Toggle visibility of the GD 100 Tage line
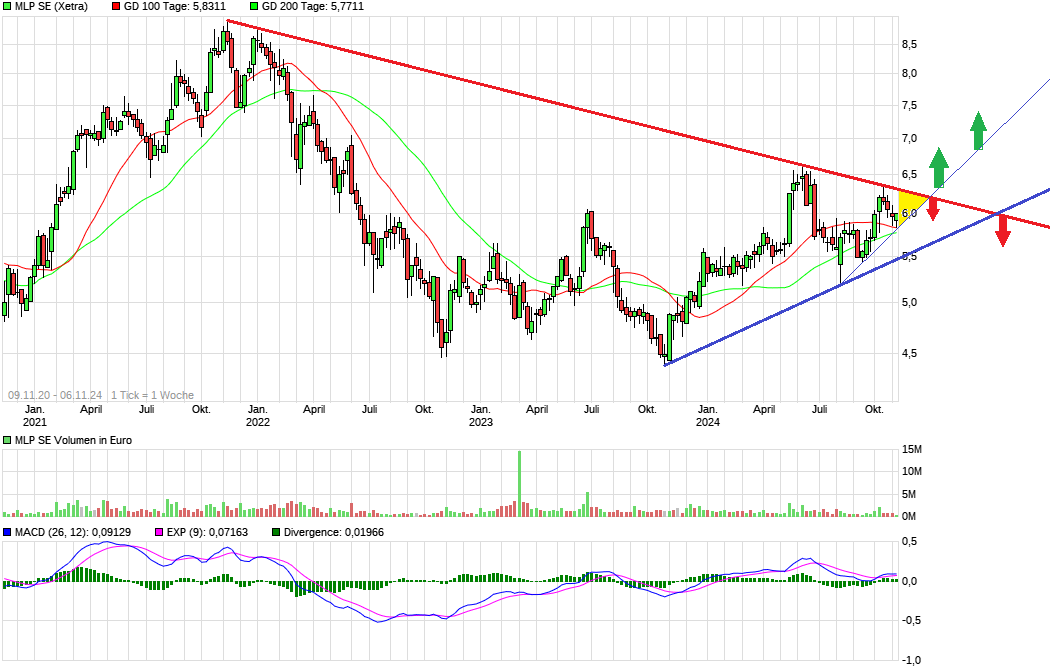Viewport: 1050px width, 670px height. (x=114, y=6)
